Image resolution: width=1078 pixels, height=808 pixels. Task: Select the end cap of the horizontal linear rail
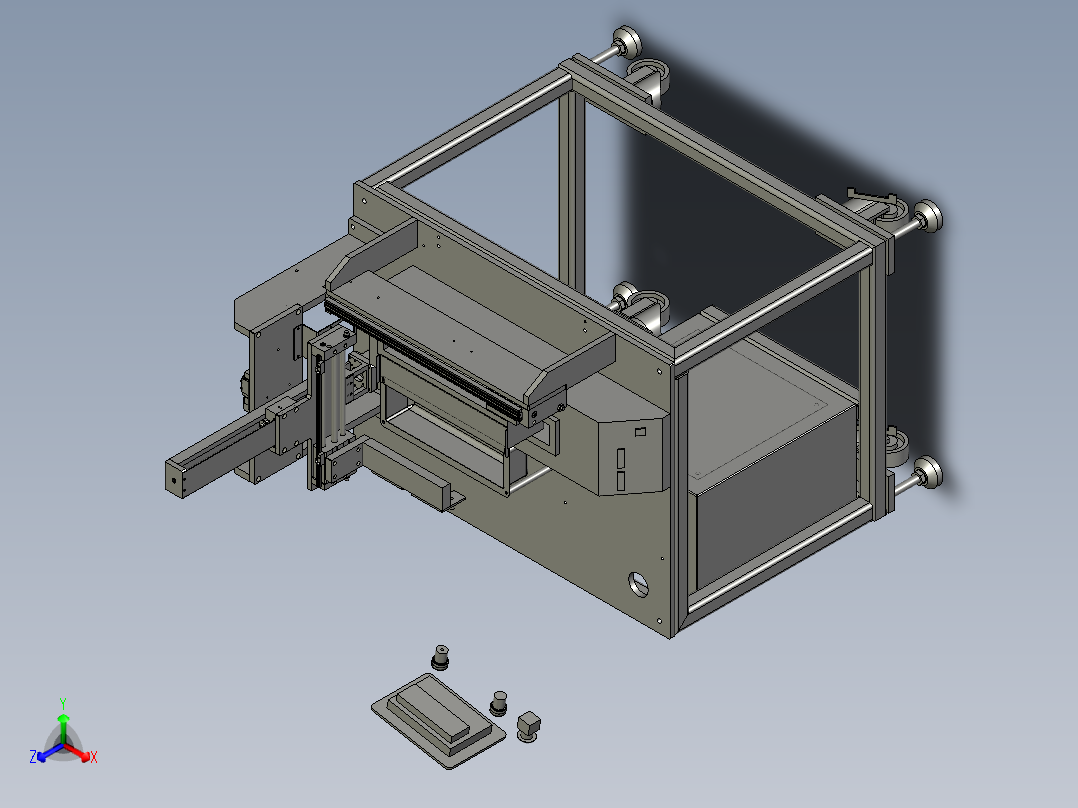pyautogui.click(x=176, y=479)
